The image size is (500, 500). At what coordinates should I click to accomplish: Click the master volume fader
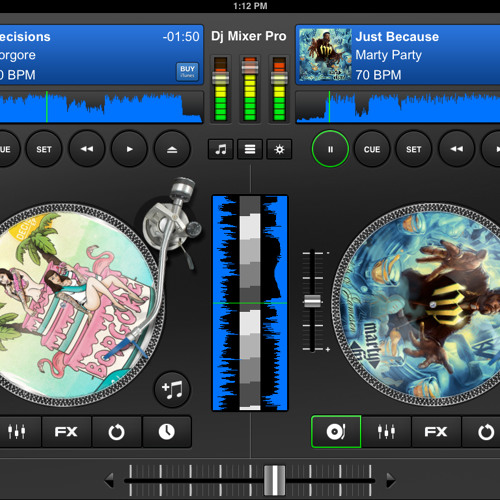(250, 68)
